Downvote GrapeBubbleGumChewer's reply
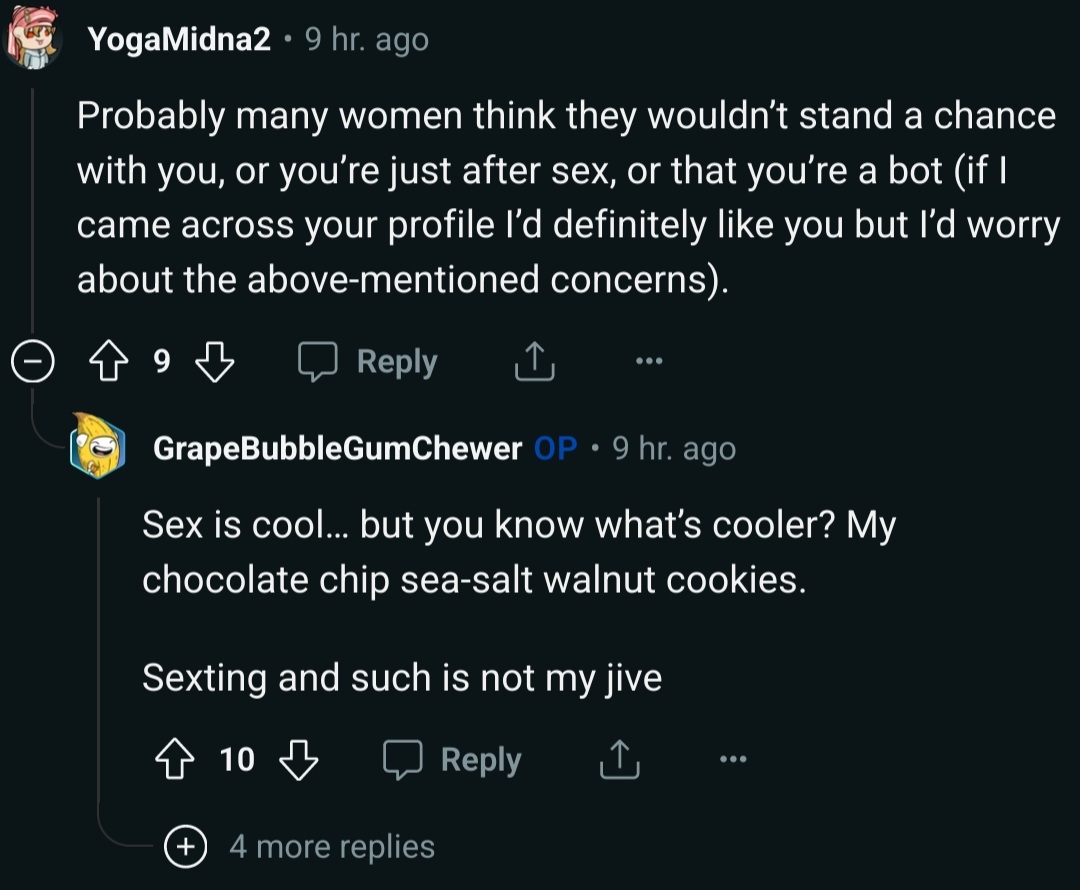1080x890 pixels. (x=298, y=759)
